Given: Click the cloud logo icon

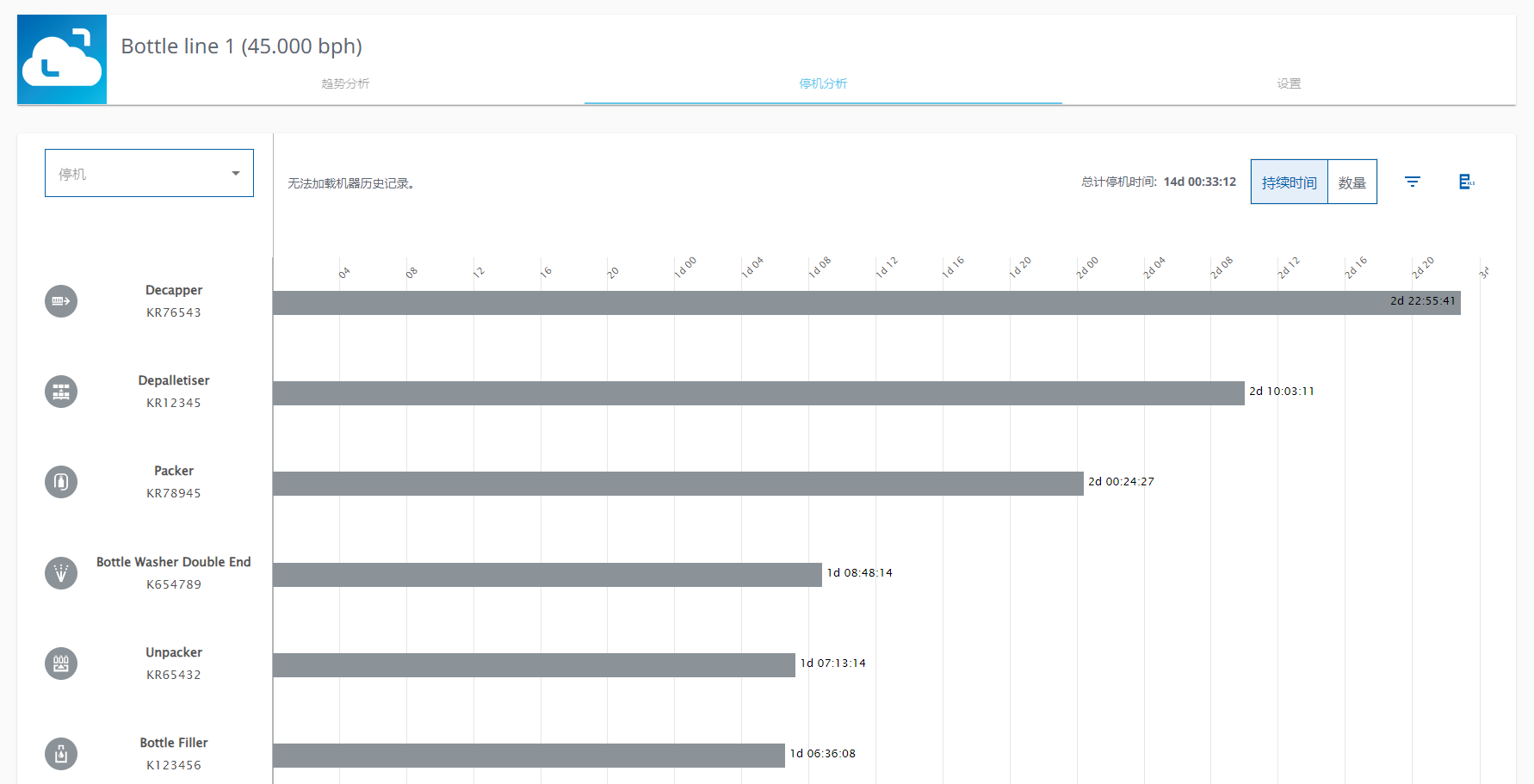Looking at the screenshot, I should tap(62, 59).
